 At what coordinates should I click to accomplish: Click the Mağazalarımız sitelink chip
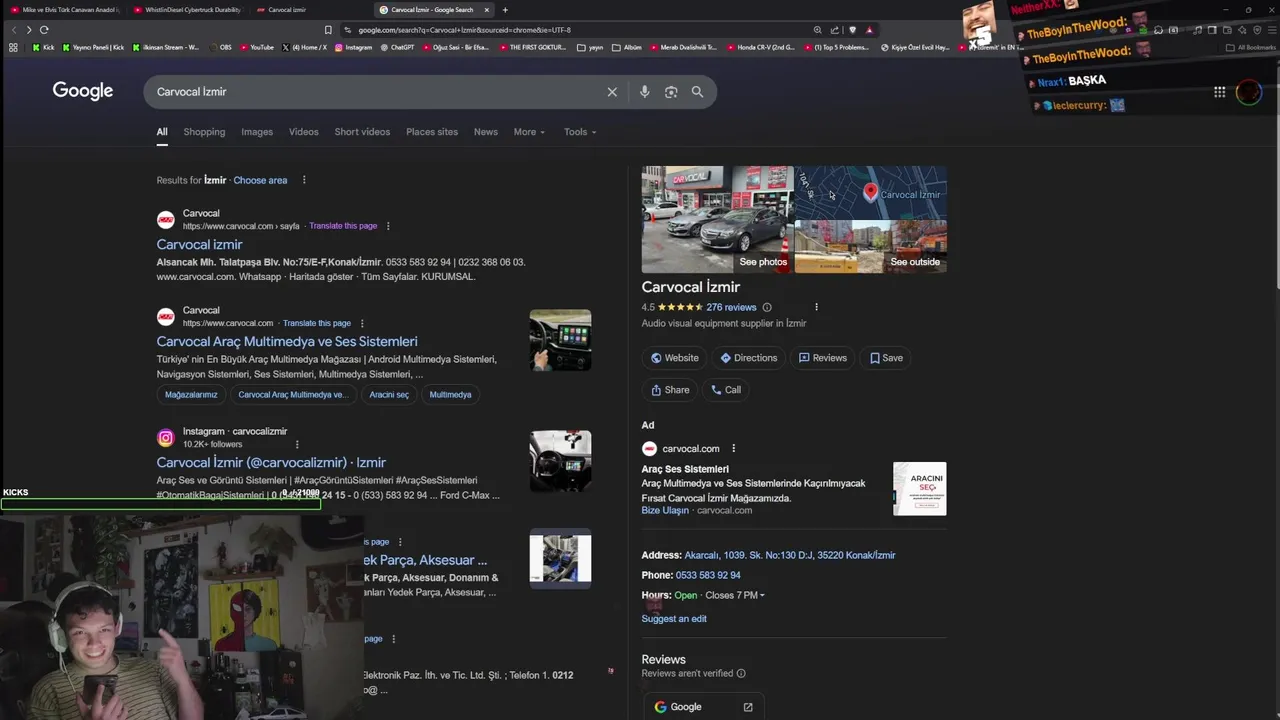191,395
